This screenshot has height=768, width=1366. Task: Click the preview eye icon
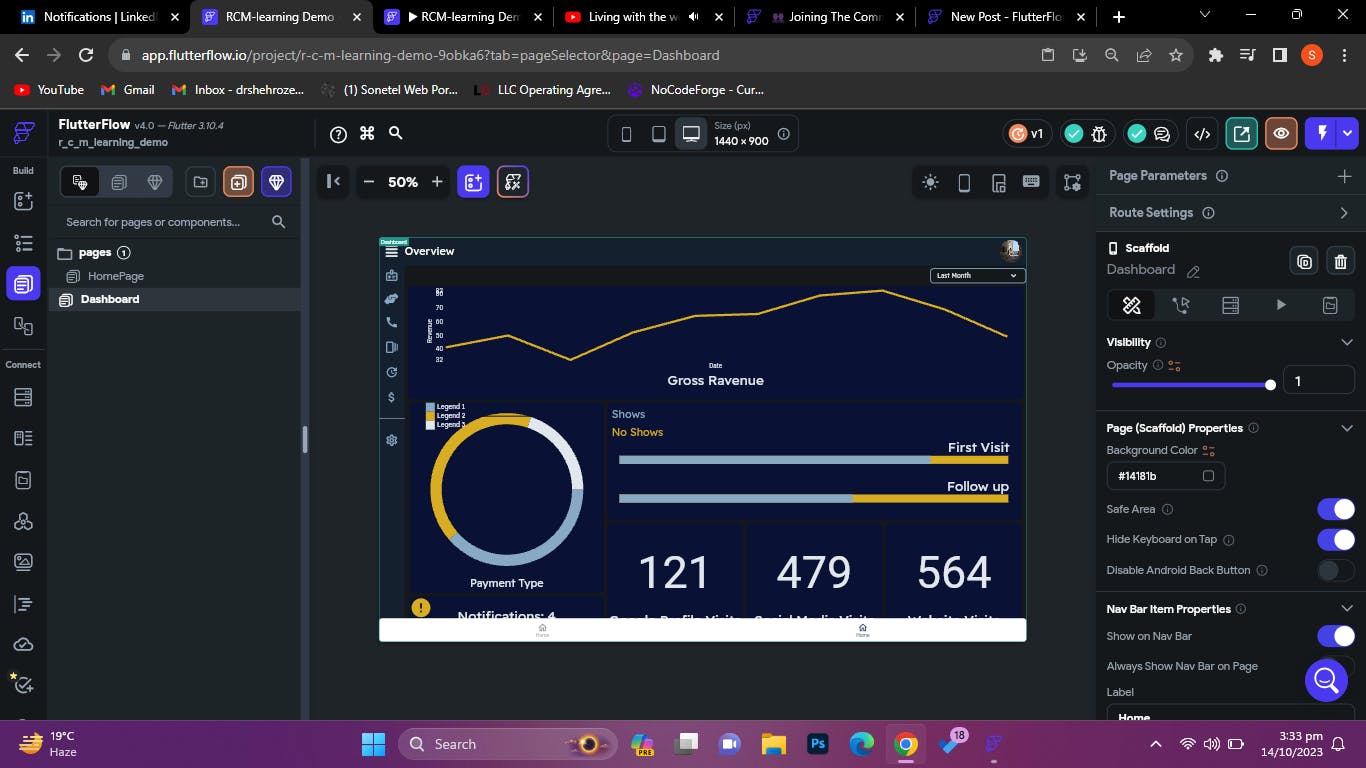[1281, 134]
